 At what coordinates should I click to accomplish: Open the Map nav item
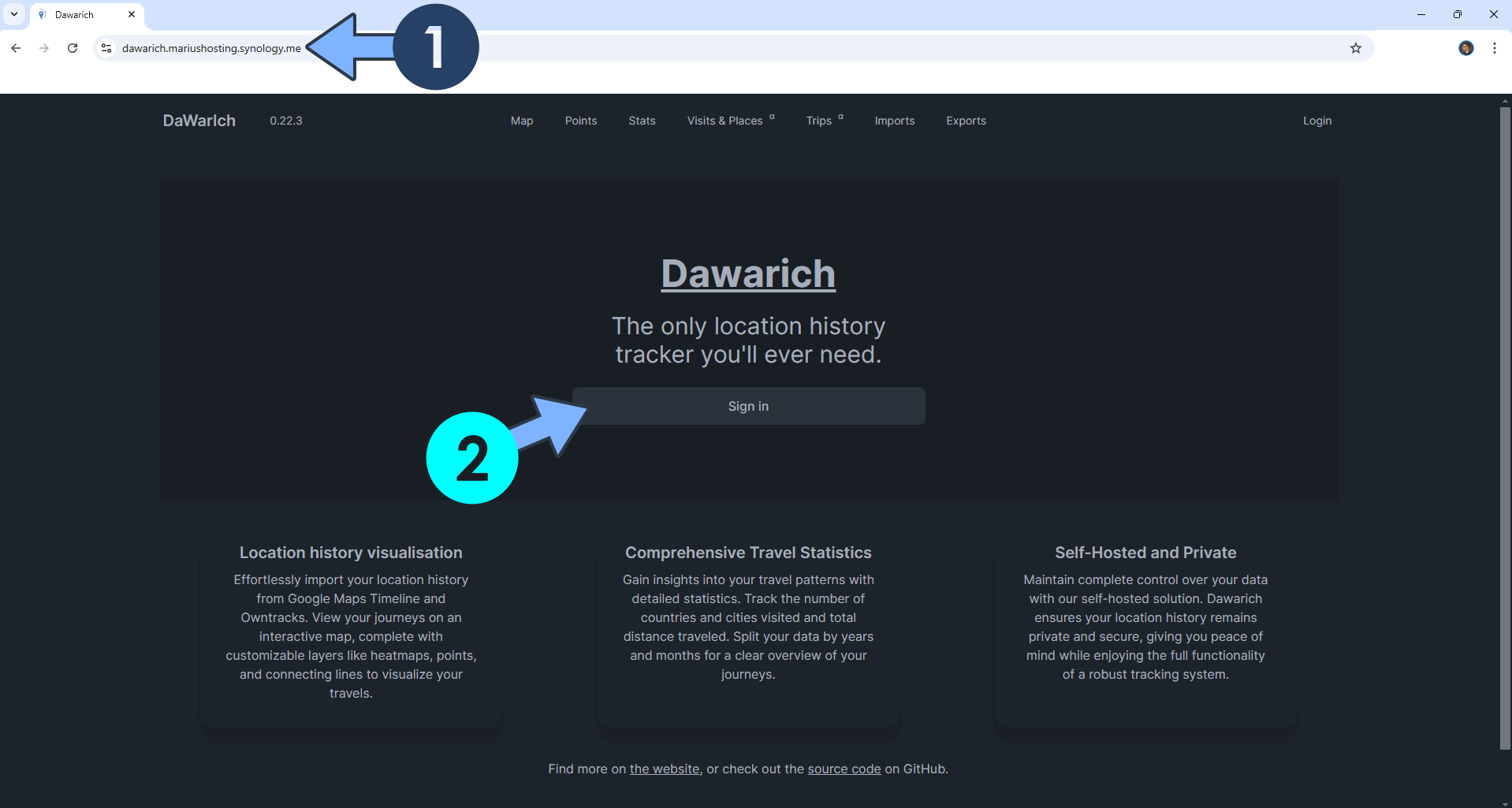click(522, 121)
